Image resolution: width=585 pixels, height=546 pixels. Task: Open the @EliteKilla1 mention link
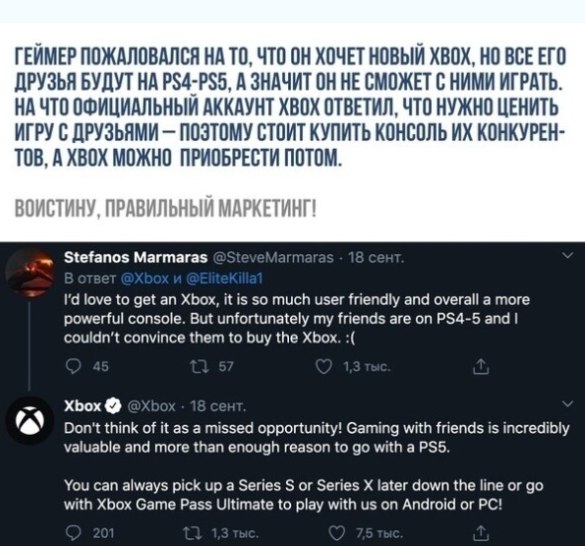pos(225,278)
